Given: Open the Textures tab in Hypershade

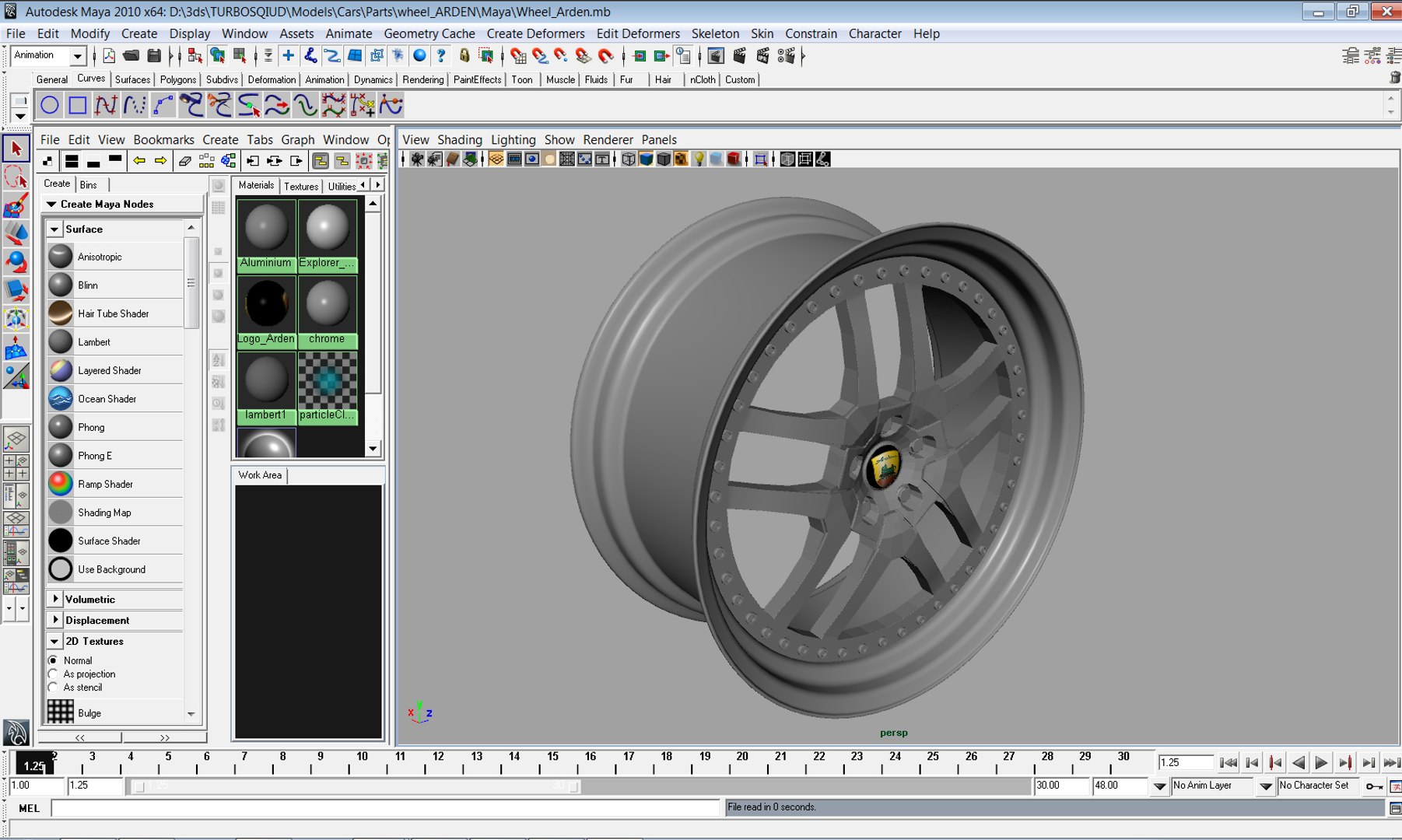Looking at the screenshot, I should pyautogui.click(x=301, y=186).
